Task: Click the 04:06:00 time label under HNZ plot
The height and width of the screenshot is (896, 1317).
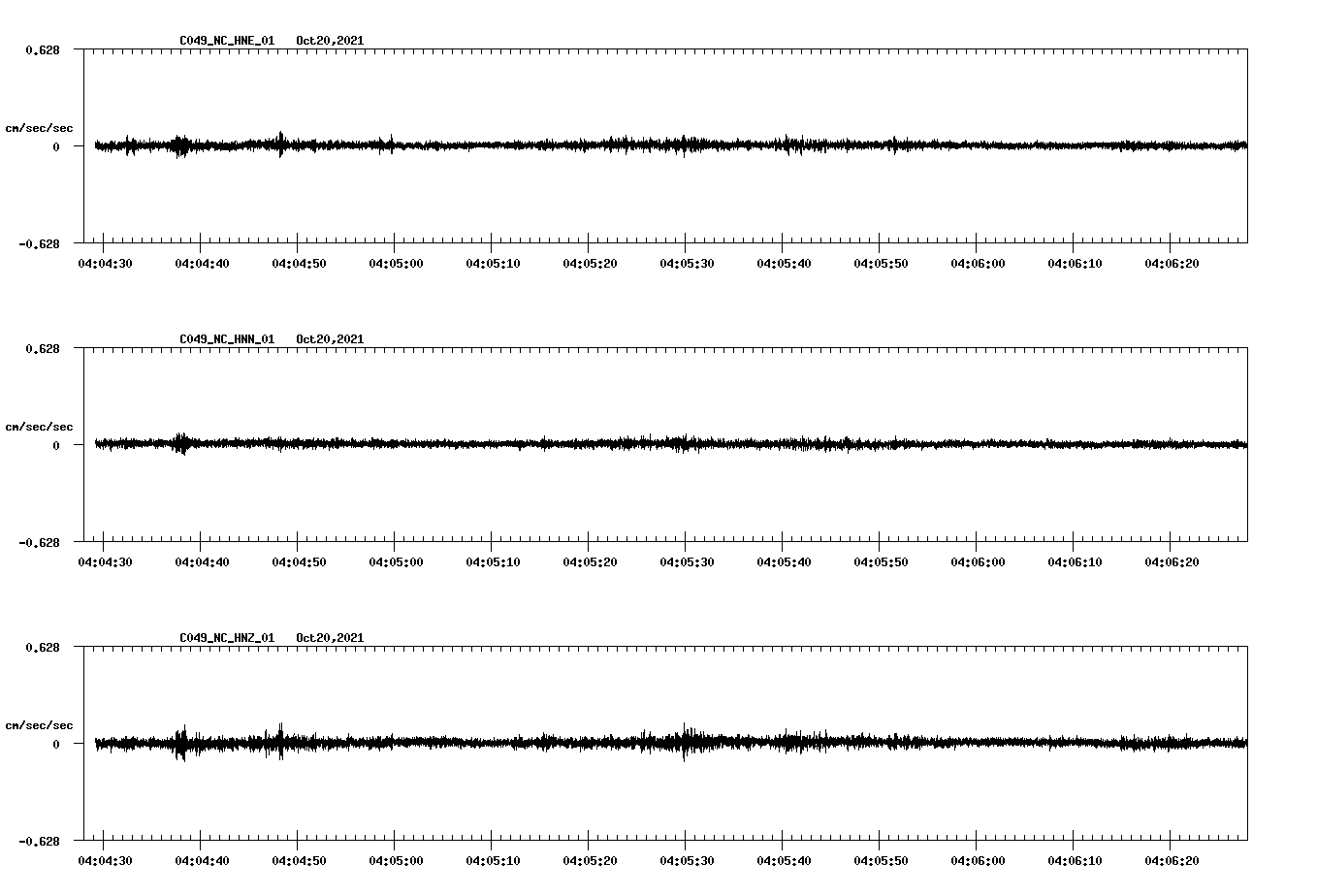Action: click(978, 861)
